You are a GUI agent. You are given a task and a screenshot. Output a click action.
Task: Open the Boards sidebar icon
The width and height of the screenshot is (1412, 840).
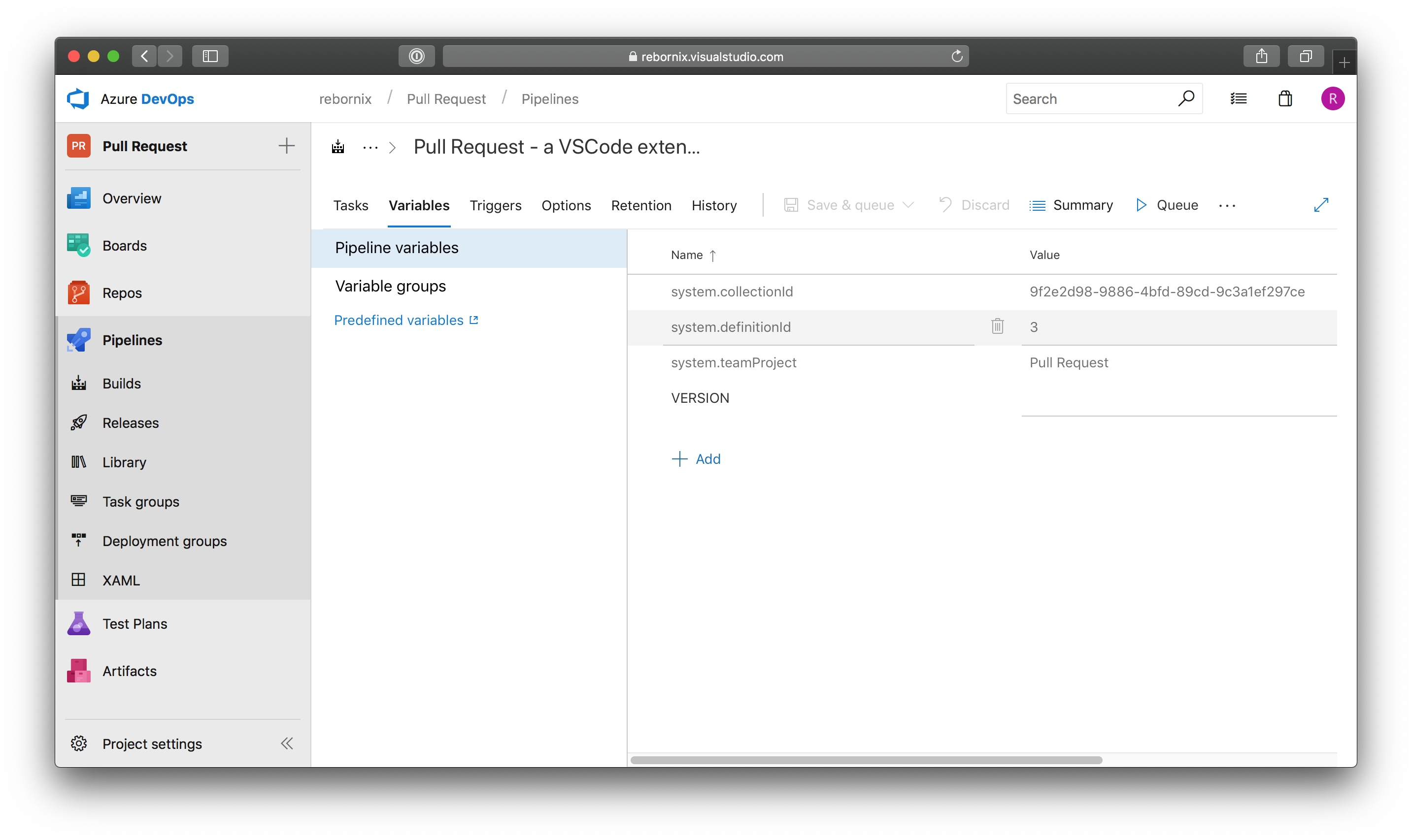pos(78,245)
